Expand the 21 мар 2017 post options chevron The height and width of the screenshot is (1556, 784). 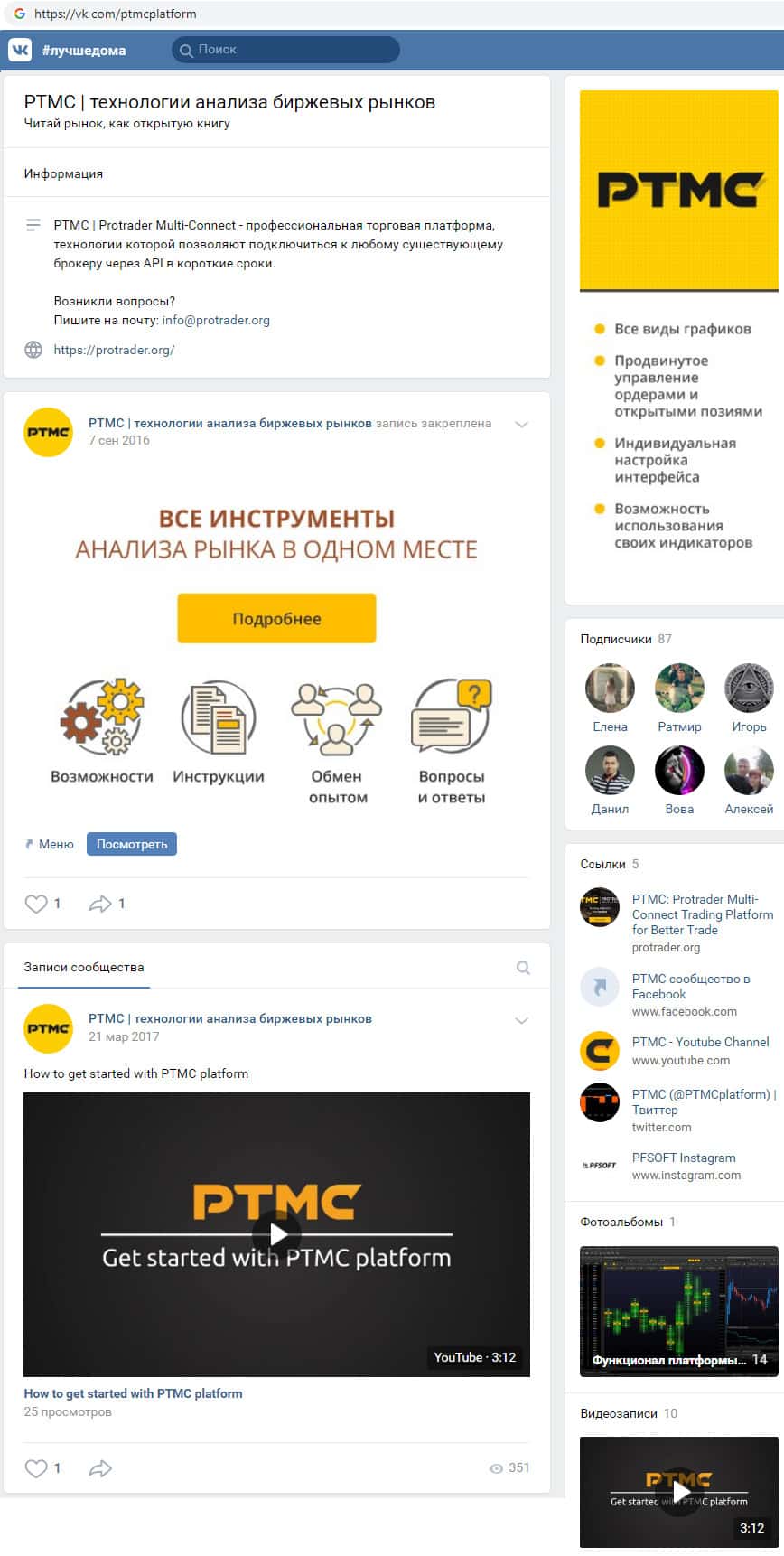click(521, 1020)
